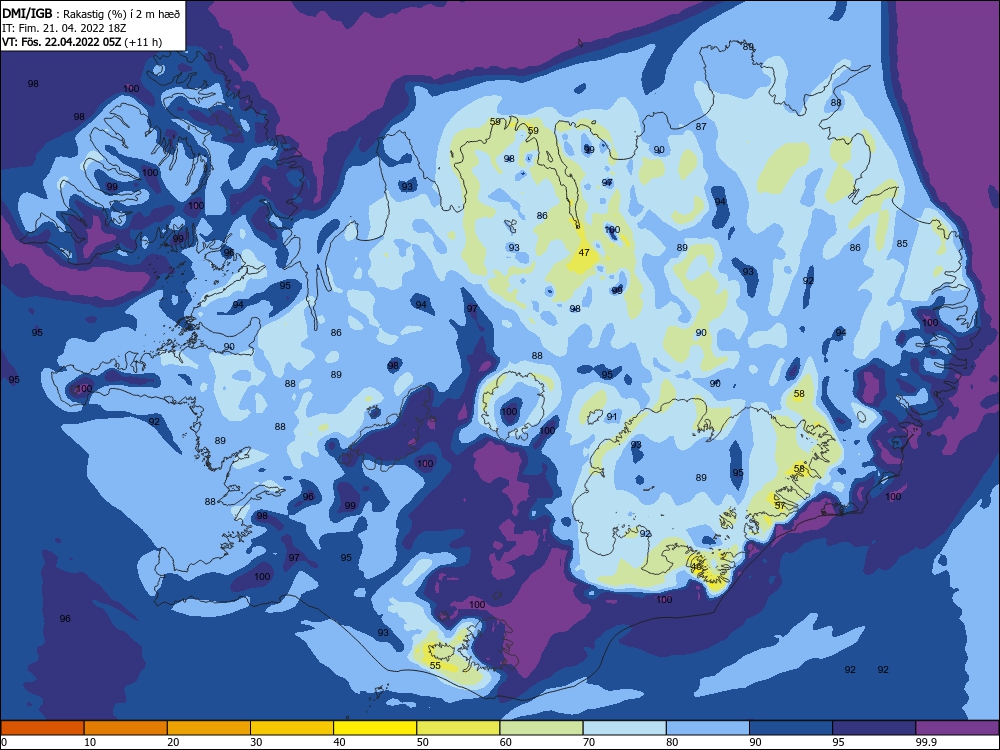The height and width of the screenshot is (750, 1000).
Task: Click the 'IT: Fim. 21. 04. 2022 18Z' line
Action: pyautogui.click(x=64, y=28)
